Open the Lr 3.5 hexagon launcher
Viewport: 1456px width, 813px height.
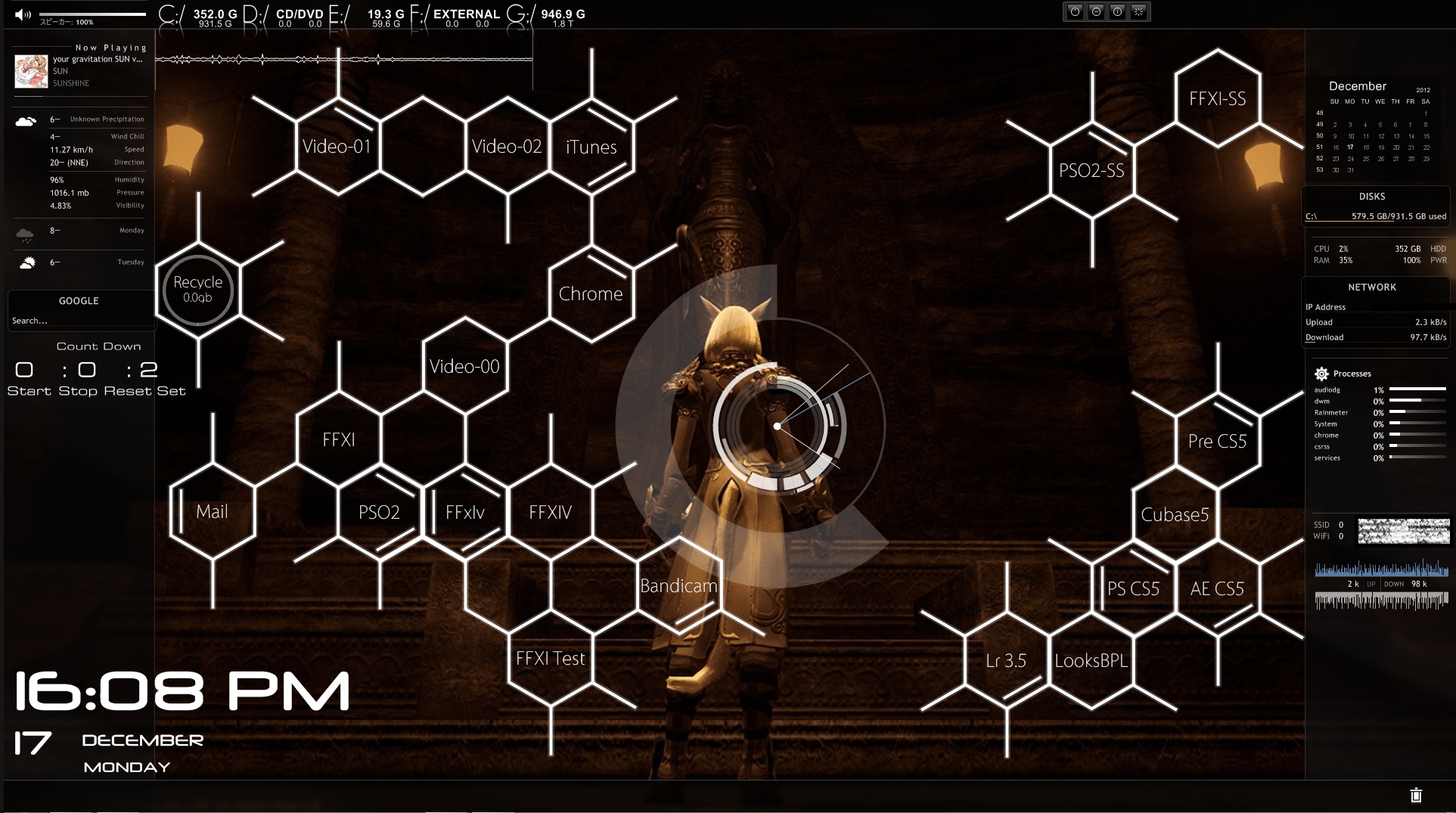(x=1006, y=660)
